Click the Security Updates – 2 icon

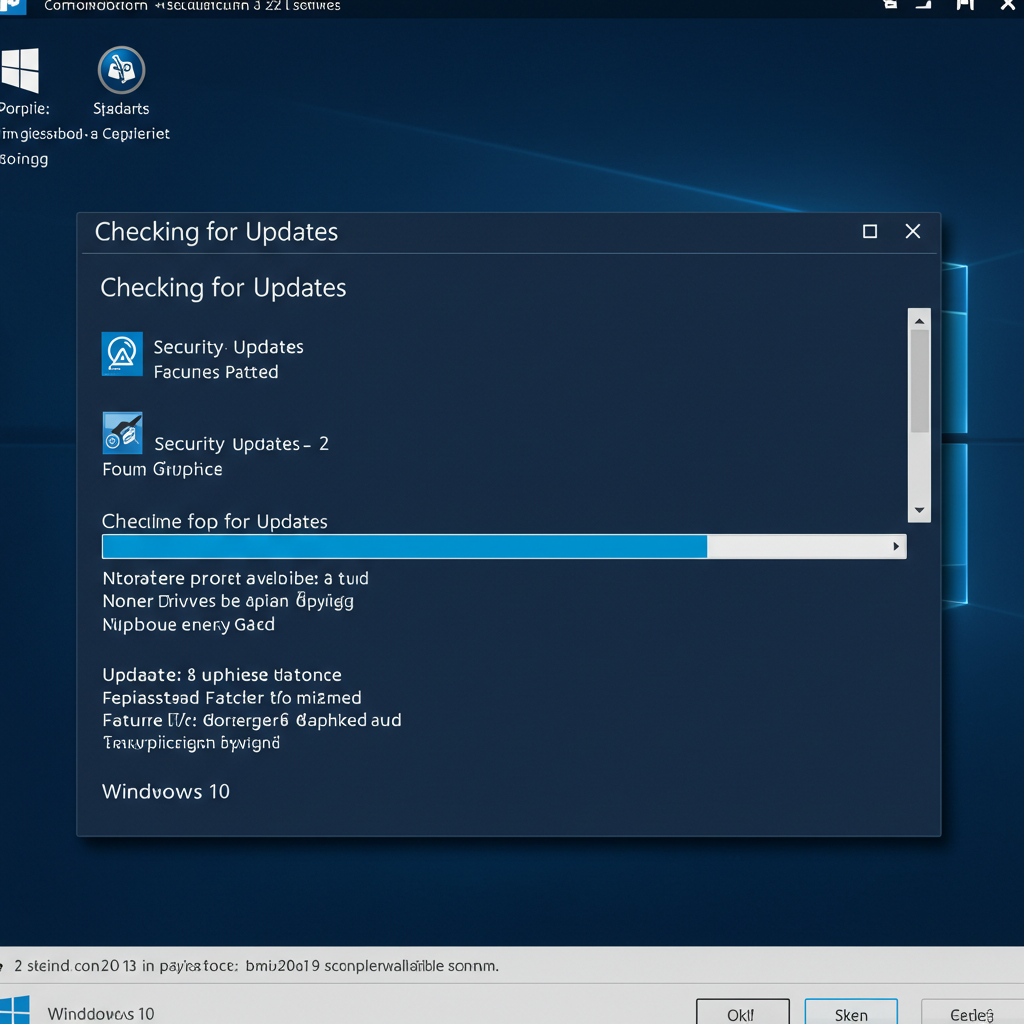(122, 433)
